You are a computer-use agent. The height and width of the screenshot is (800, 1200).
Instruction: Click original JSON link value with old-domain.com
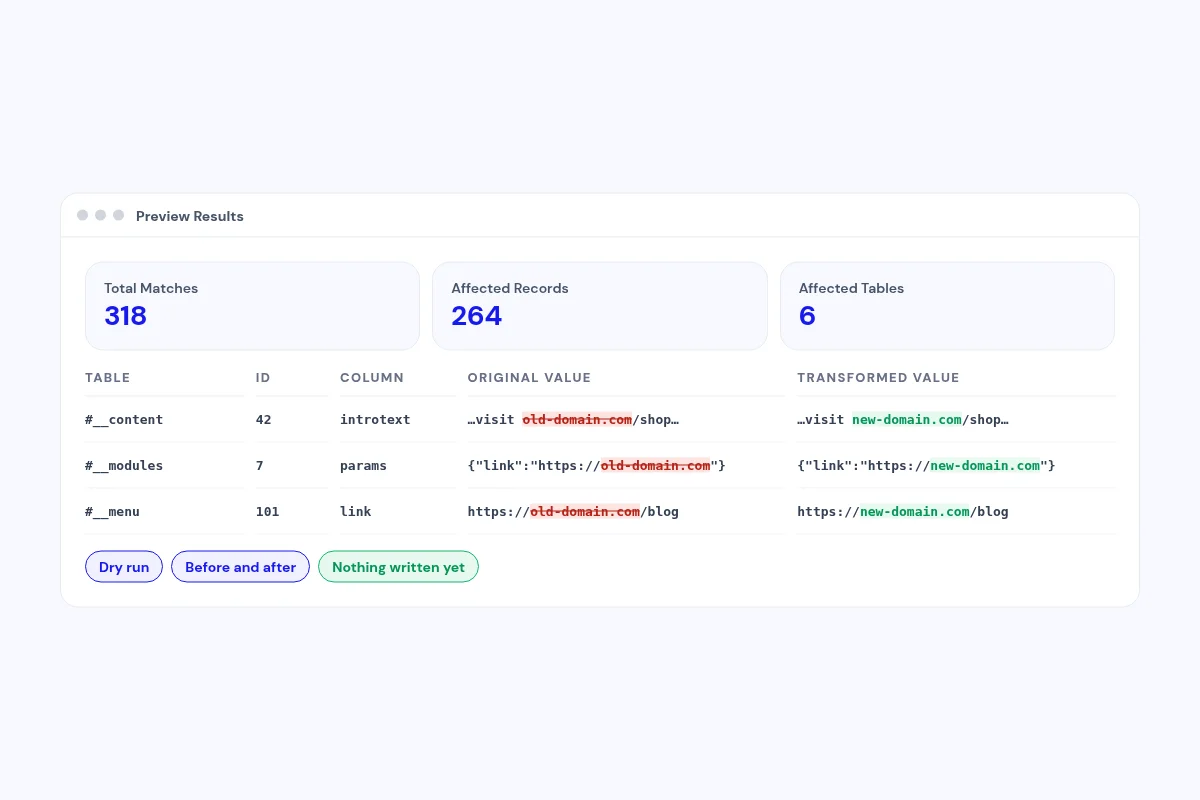597,466
